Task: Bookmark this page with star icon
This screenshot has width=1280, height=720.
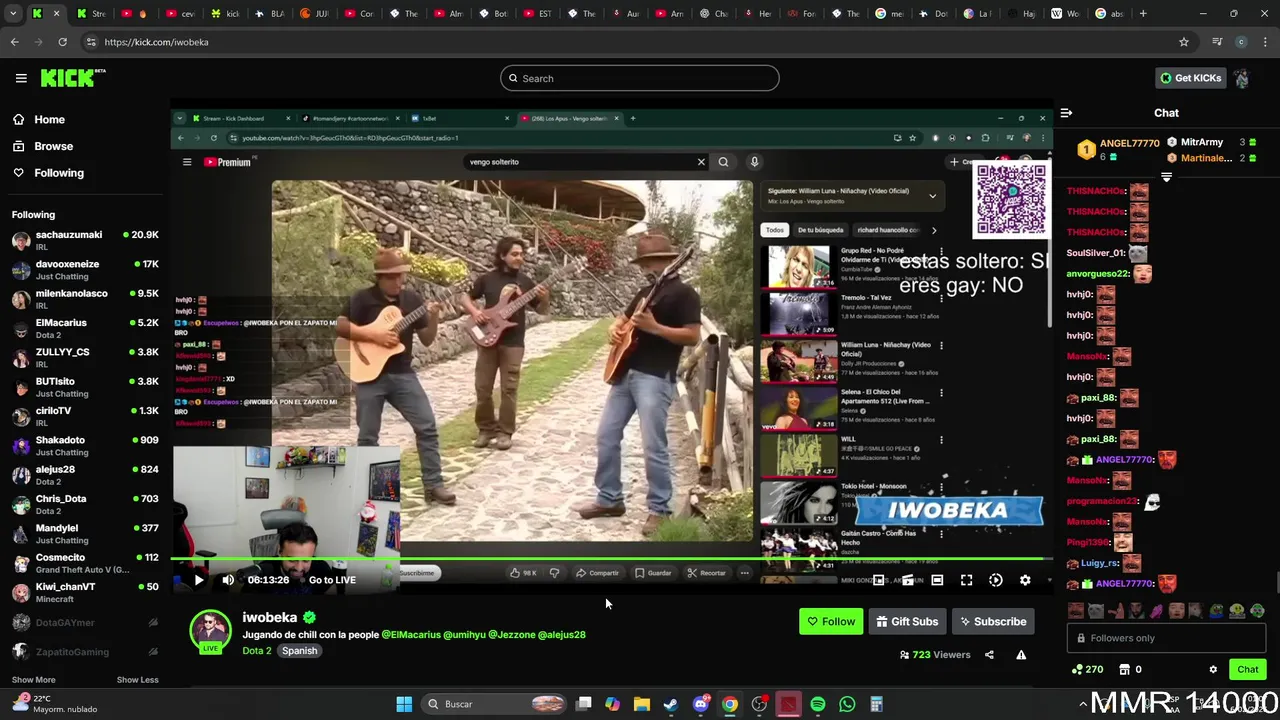Action: [x=1184, y=42]
